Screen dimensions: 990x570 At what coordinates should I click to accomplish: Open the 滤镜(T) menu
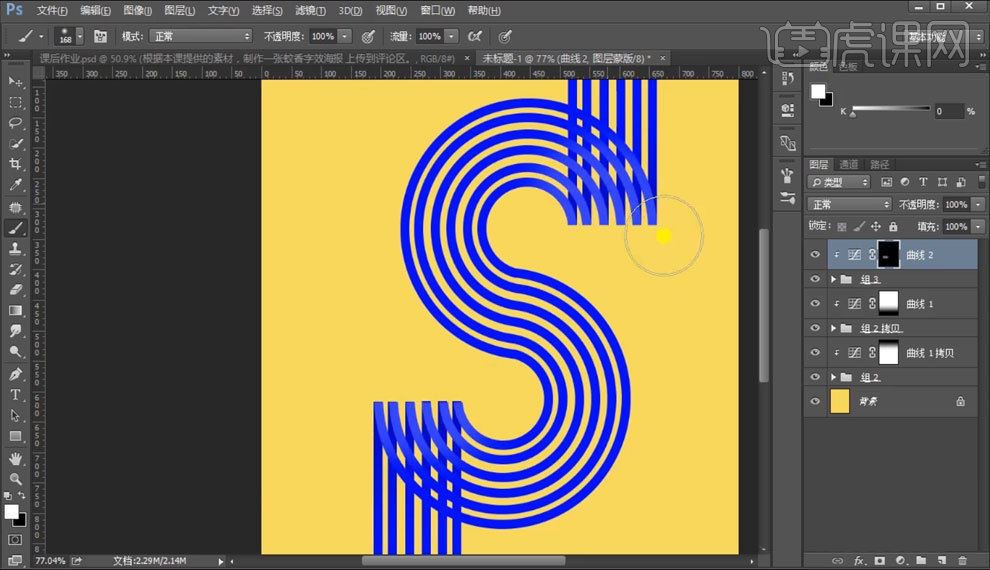pyautogui.click(x=310, y=10)
